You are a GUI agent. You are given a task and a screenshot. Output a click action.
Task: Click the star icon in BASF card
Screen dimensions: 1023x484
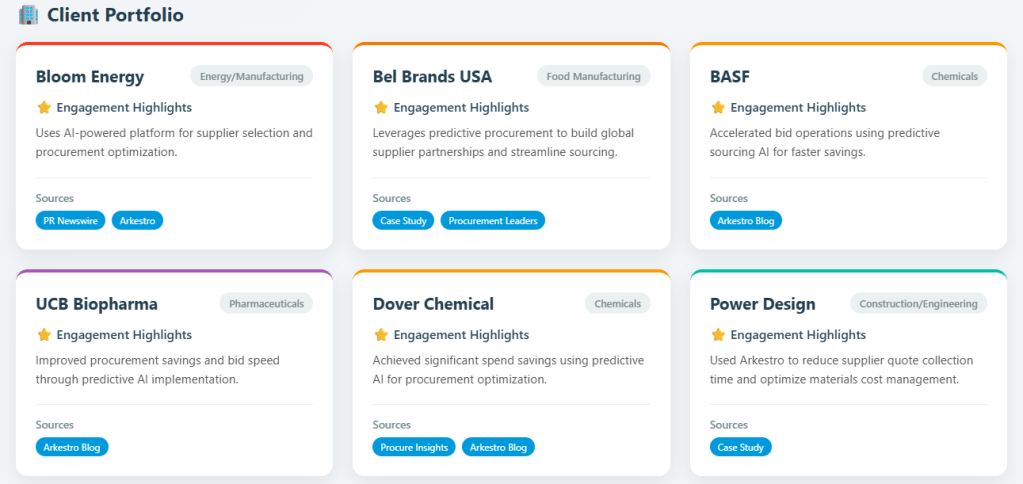(718, 107)
